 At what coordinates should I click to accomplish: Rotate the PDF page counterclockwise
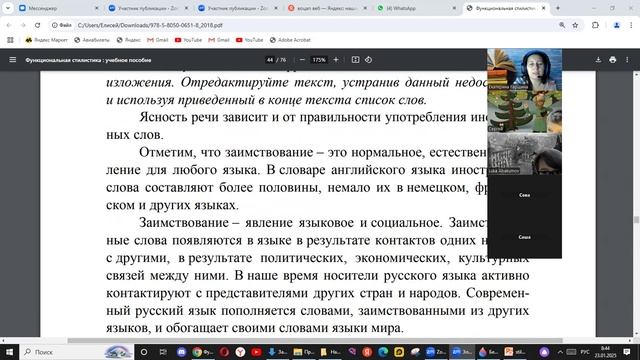(368, 60)
